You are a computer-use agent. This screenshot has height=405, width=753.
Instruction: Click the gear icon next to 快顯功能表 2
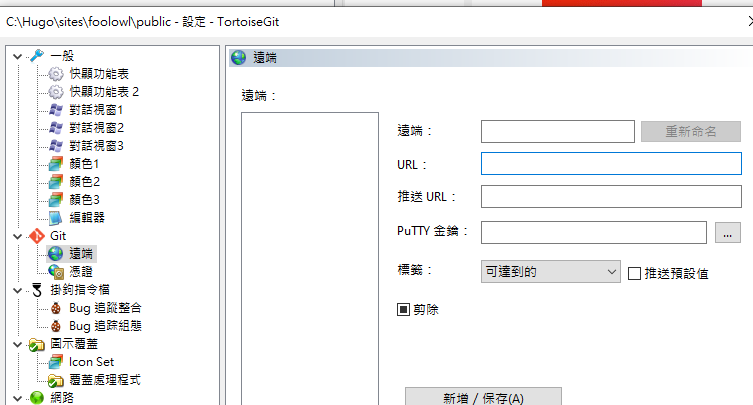(x=56, y=92)
